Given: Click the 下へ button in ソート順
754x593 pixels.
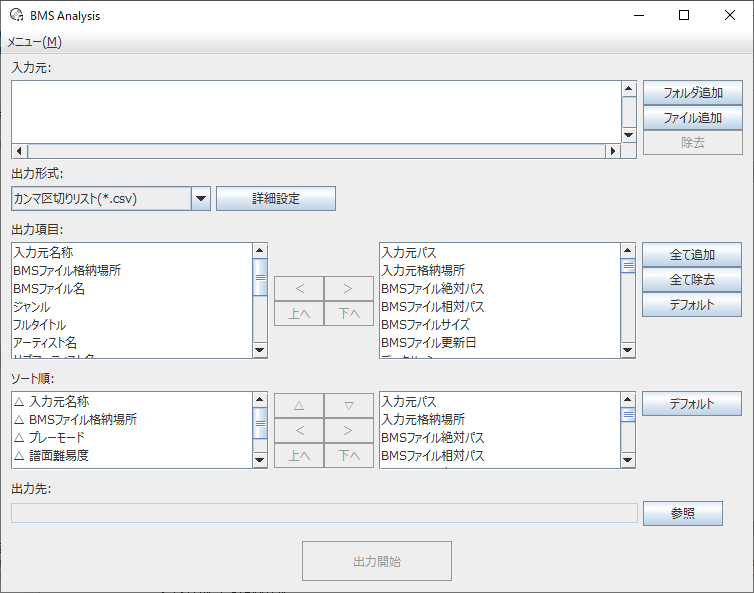Looking at the screenshot, I should pos(349,455).
